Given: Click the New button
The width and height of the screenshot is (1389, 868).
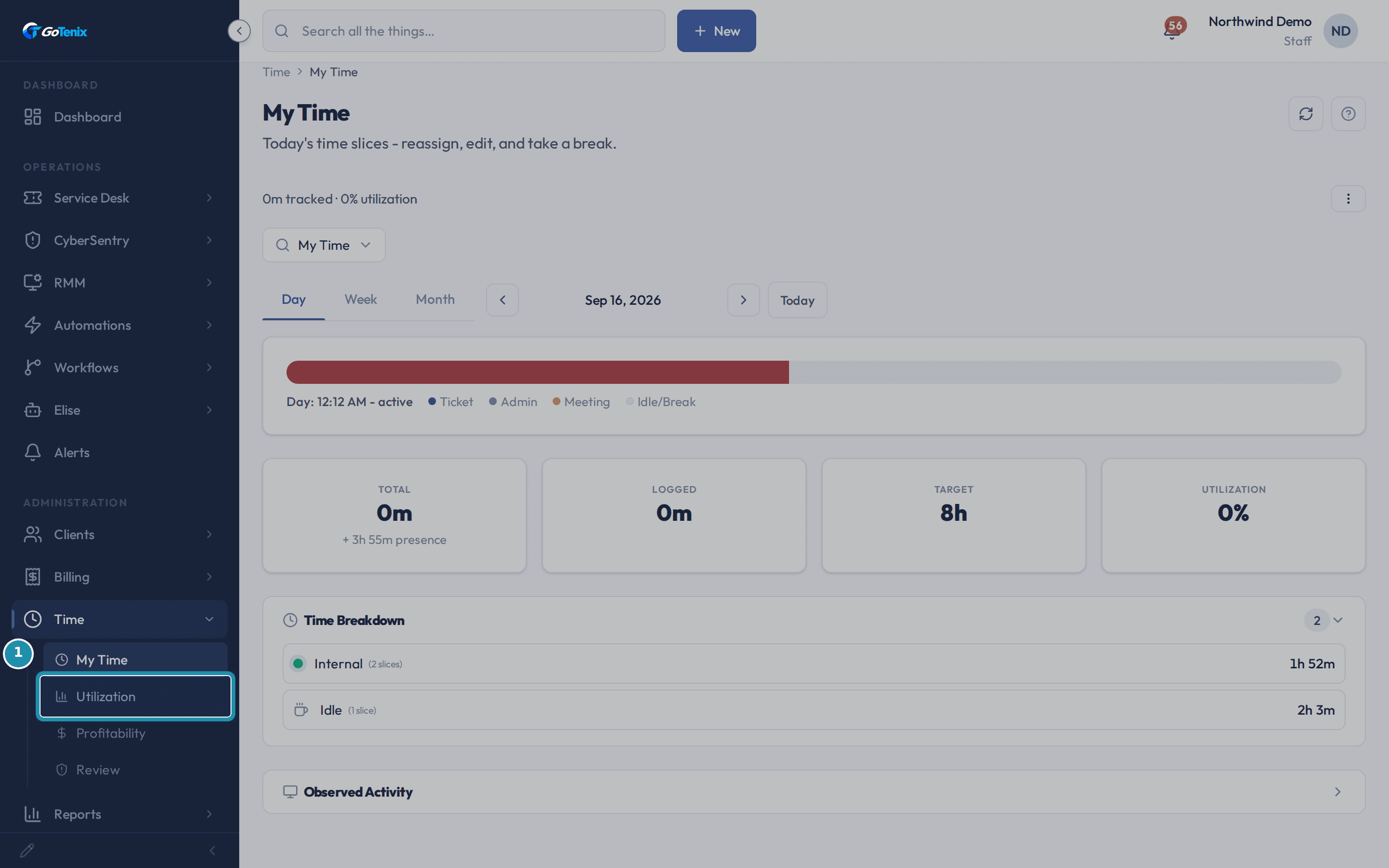Looking at the screenshot, I should pyautogui.click(x=716, y=31).
